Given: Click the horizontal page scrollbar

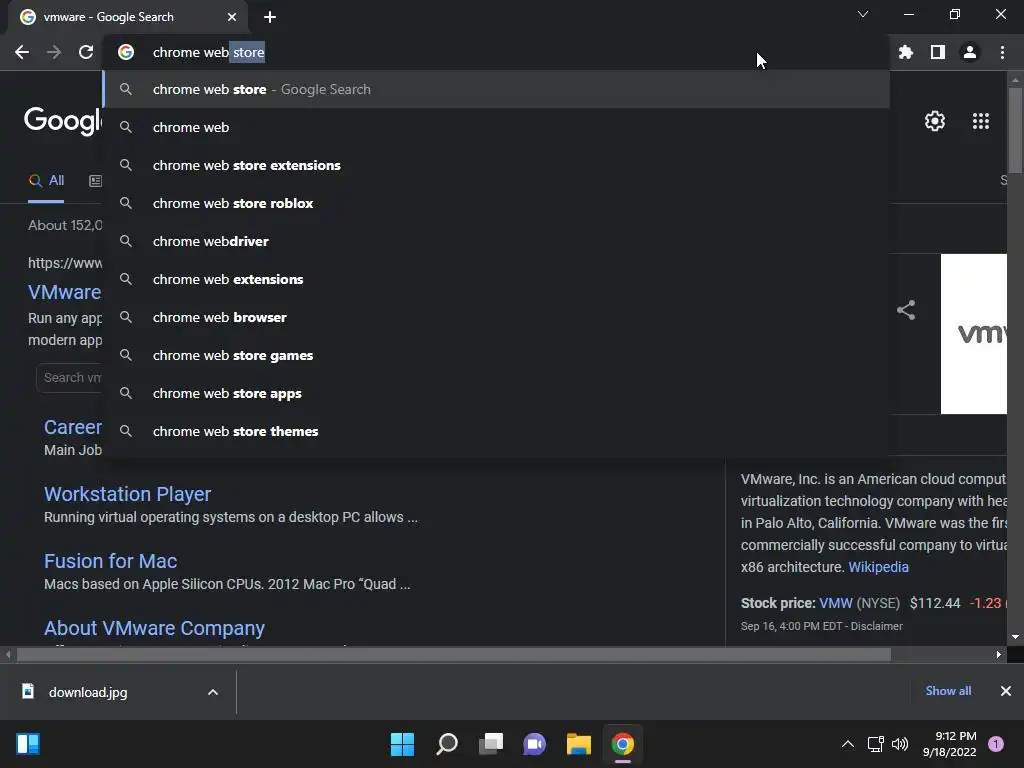Looking at the screenshot, I should tap(454, 654).
